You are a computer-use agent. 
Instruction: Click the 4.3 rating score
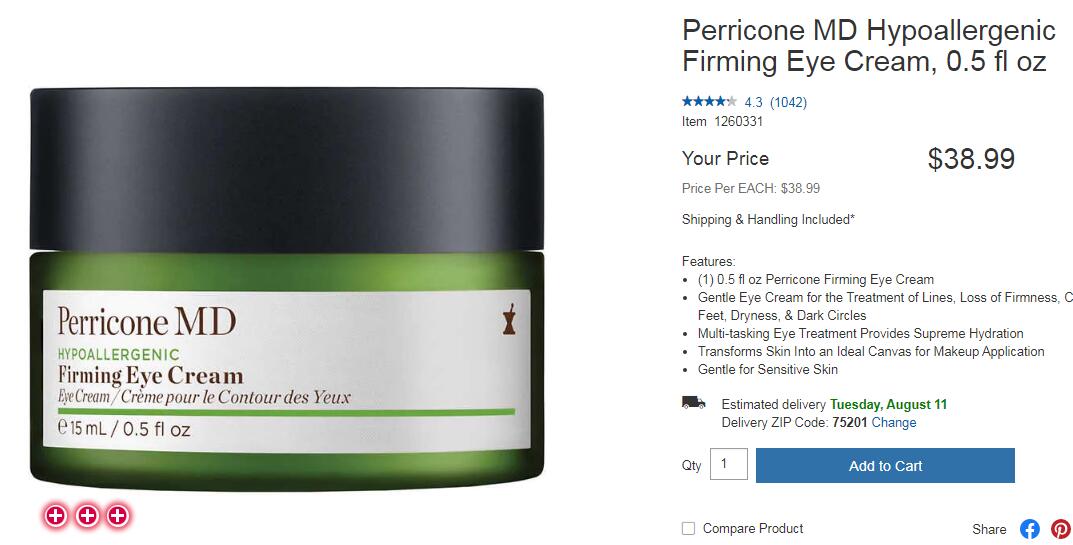click(753, 102)
